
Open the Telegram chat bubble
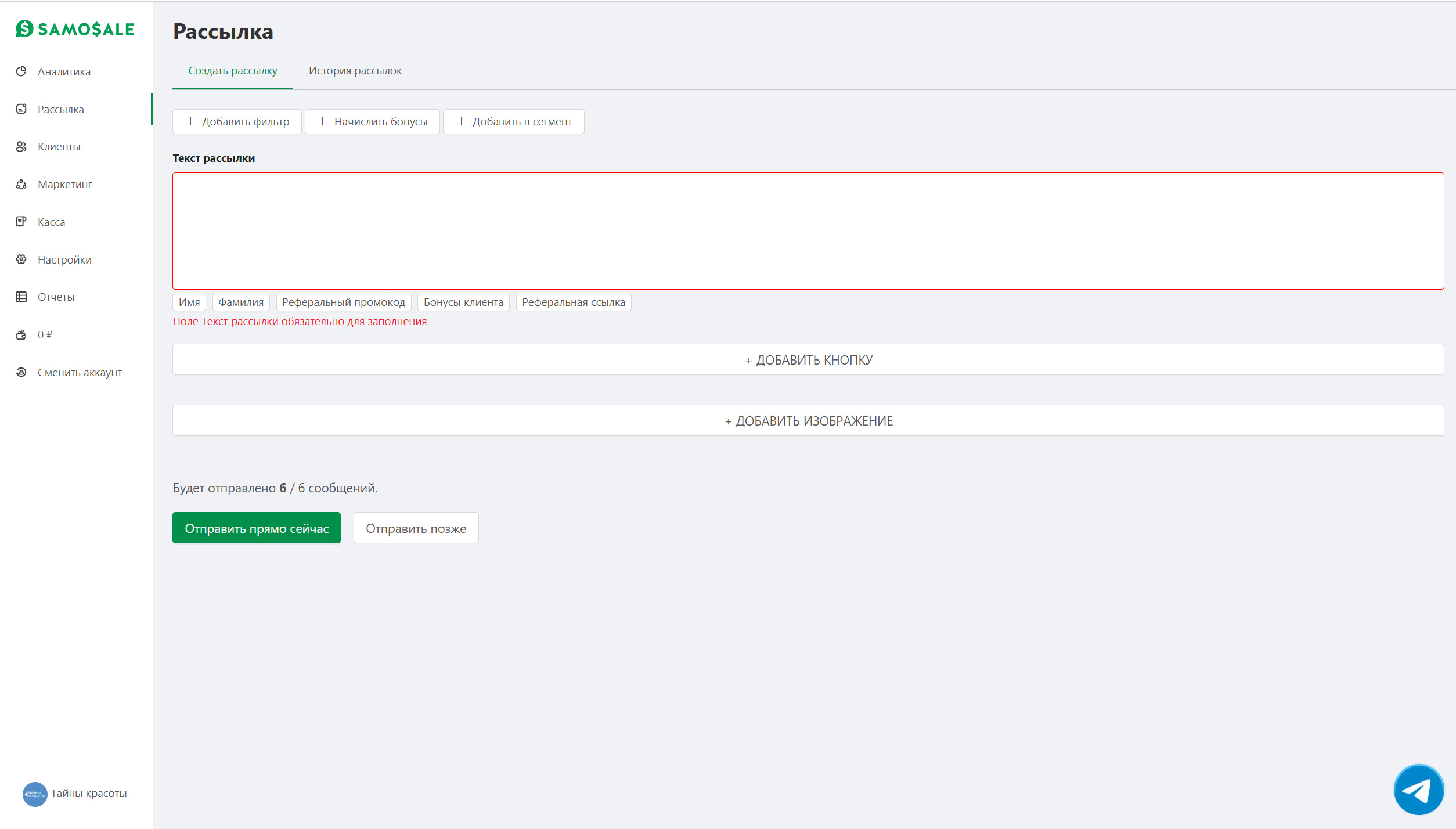click(1418, 790)
